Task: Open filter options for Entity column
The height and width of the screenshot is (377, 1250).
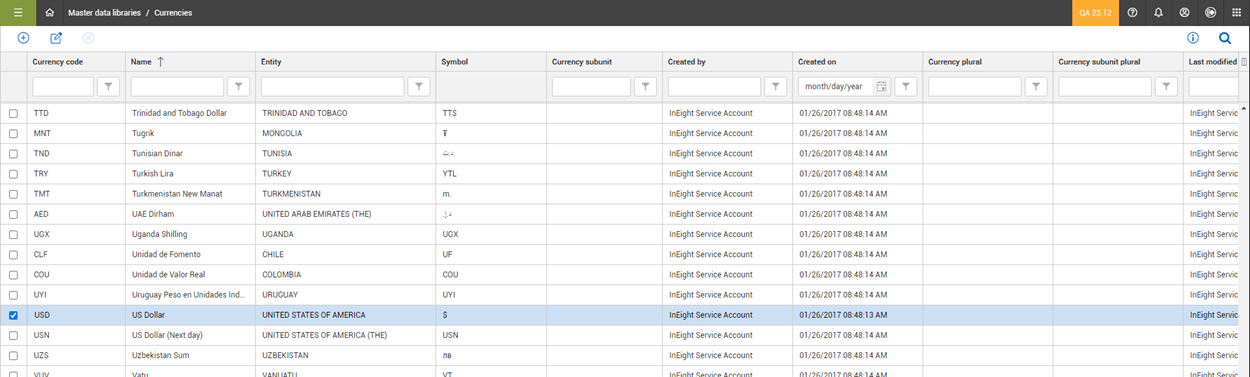Action: point(420,87)
